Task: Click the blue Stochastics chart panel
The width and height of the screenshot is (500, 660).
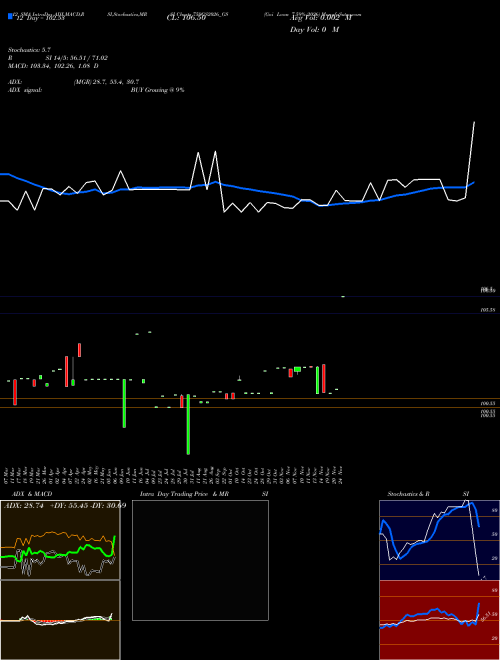Action: click(439, 540)
